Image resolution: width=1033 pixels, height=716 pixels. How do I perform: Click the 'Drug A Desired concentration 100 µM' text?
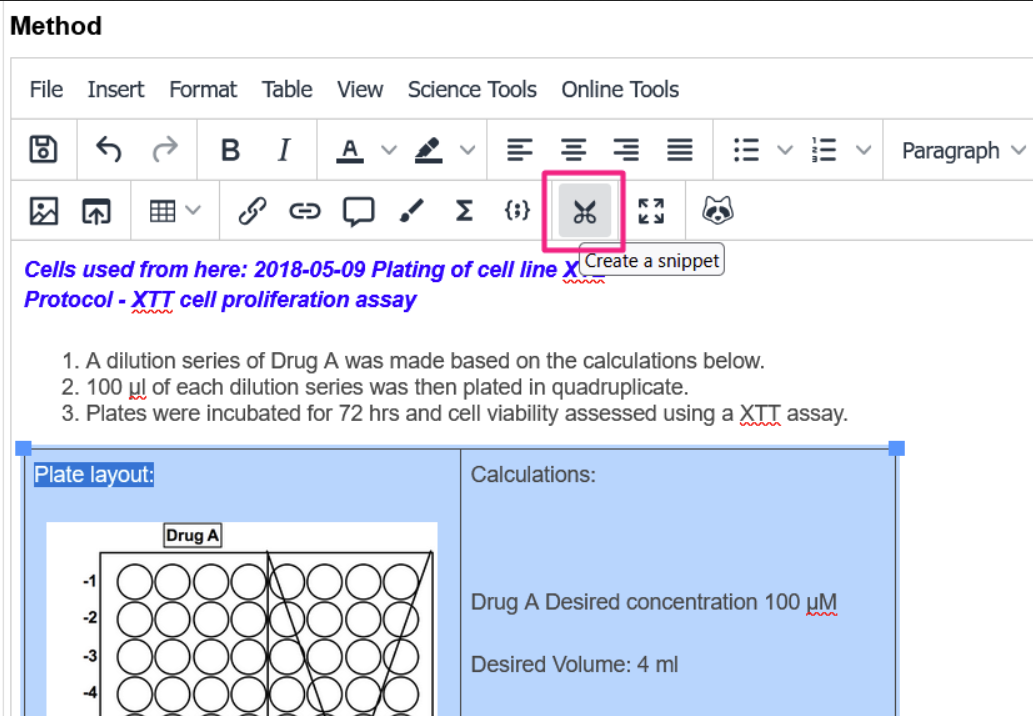[x=654, y=602]
